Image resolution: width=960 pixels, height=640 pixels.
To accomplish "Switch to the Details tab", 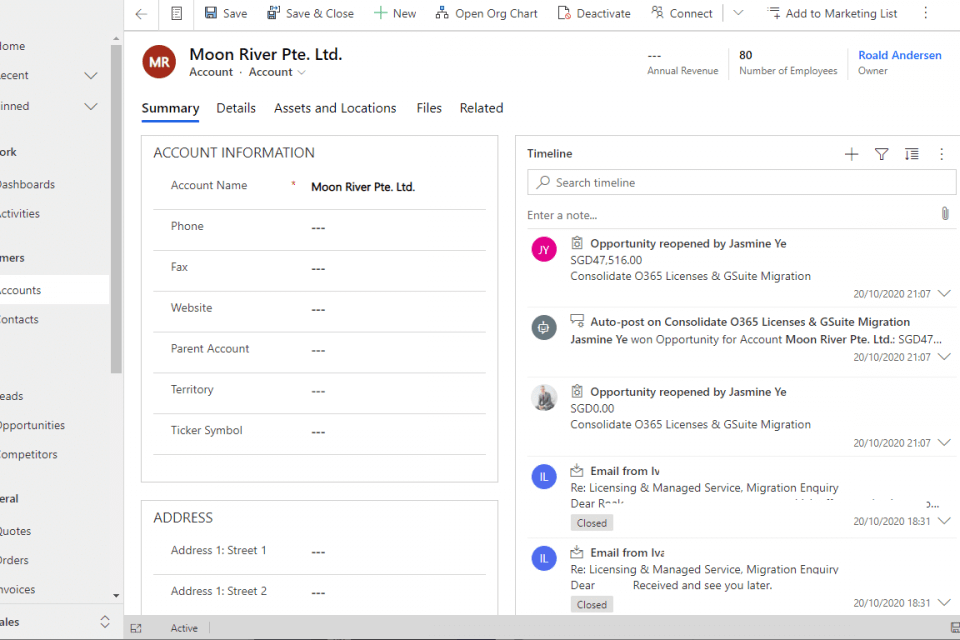I will tap(236, 108).
